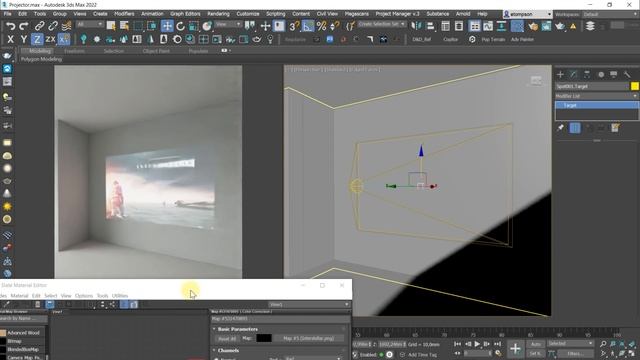Open the Workspaces Default dropdown
Screen dimensions: 640x360
(610, 14)
